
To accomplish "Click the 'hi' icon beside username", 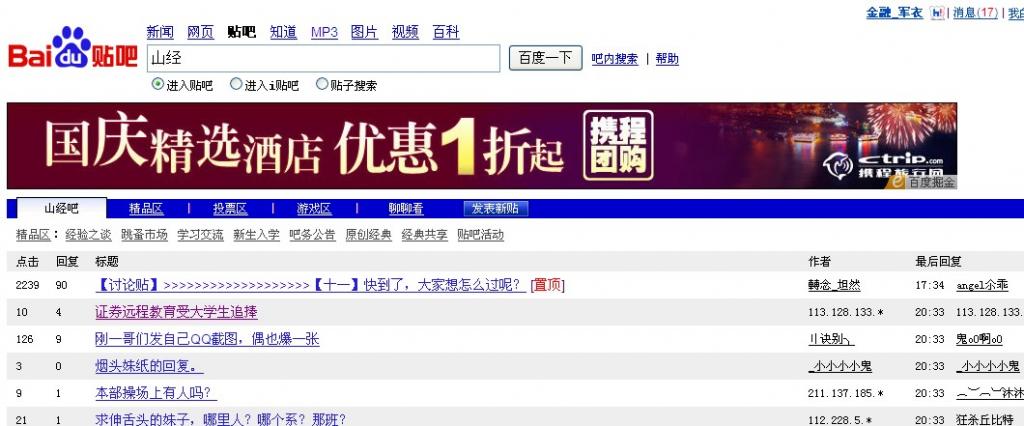I will tap(936, 13).
